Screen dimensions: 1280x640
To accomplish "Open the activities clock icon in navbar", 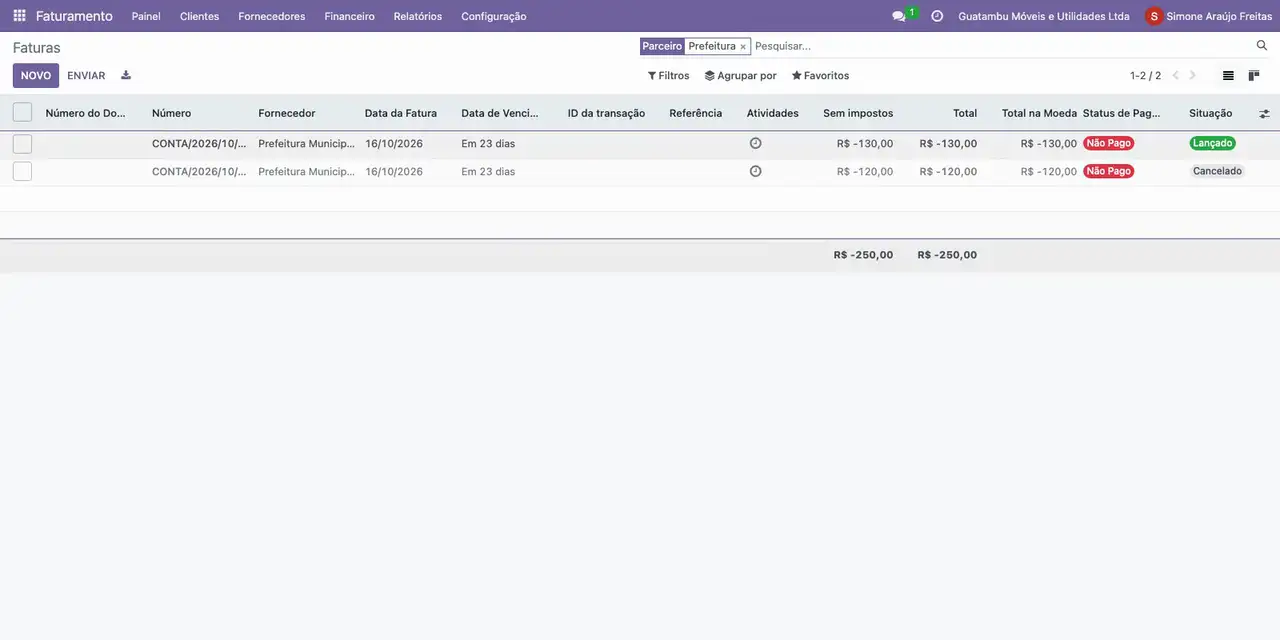I will pyautogui.click(x=937, y=16).
